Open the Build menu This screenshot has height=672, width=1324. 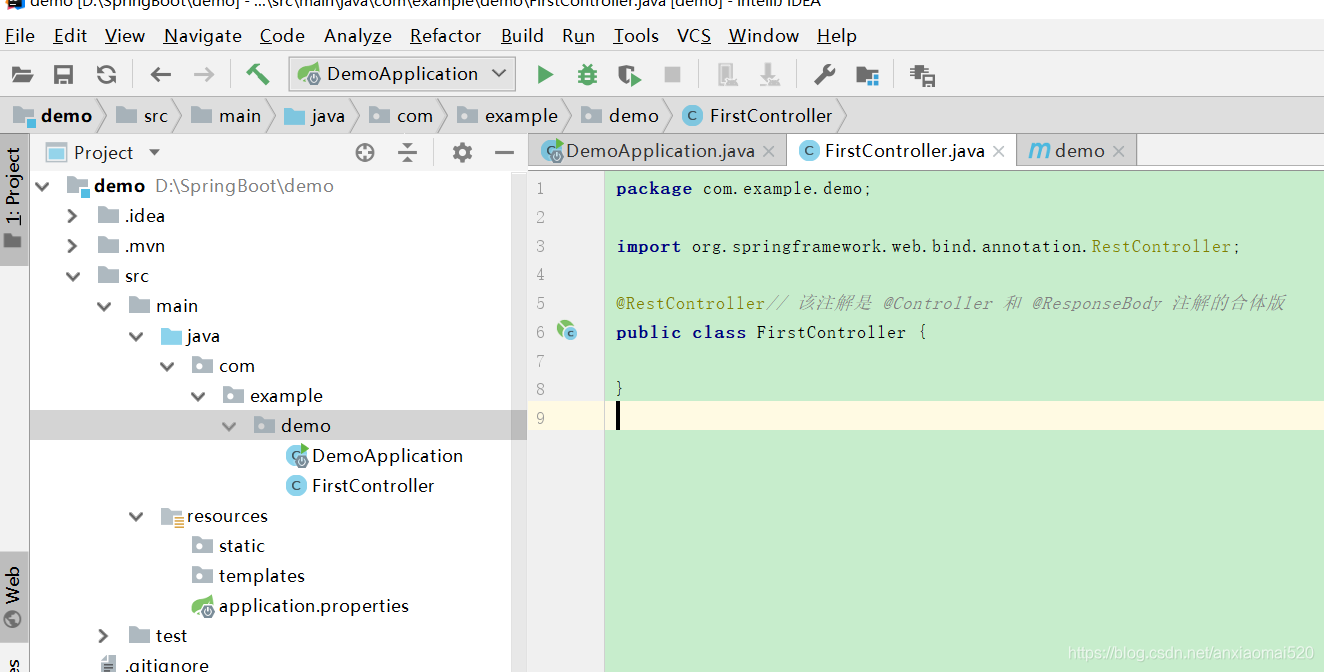(523, 36)
